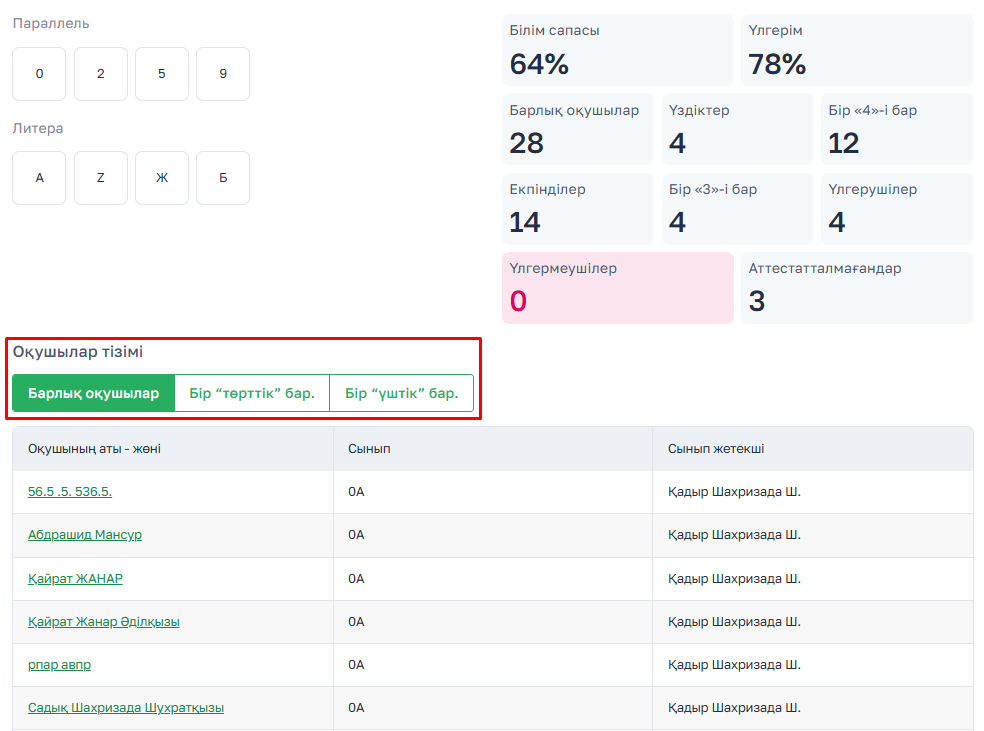
Task: Show the Бір "үштік" бар. tab
Action: pos(401,393)
